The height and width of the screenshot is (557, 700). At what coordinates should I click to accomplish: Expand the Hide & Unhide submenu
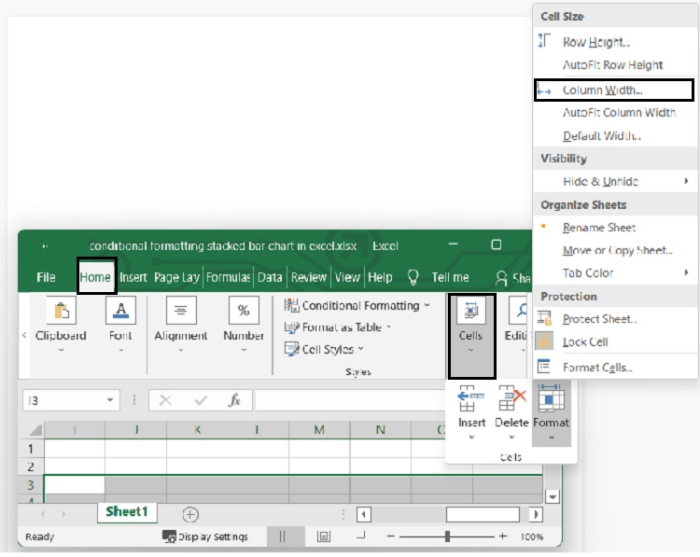click(600, 181)
